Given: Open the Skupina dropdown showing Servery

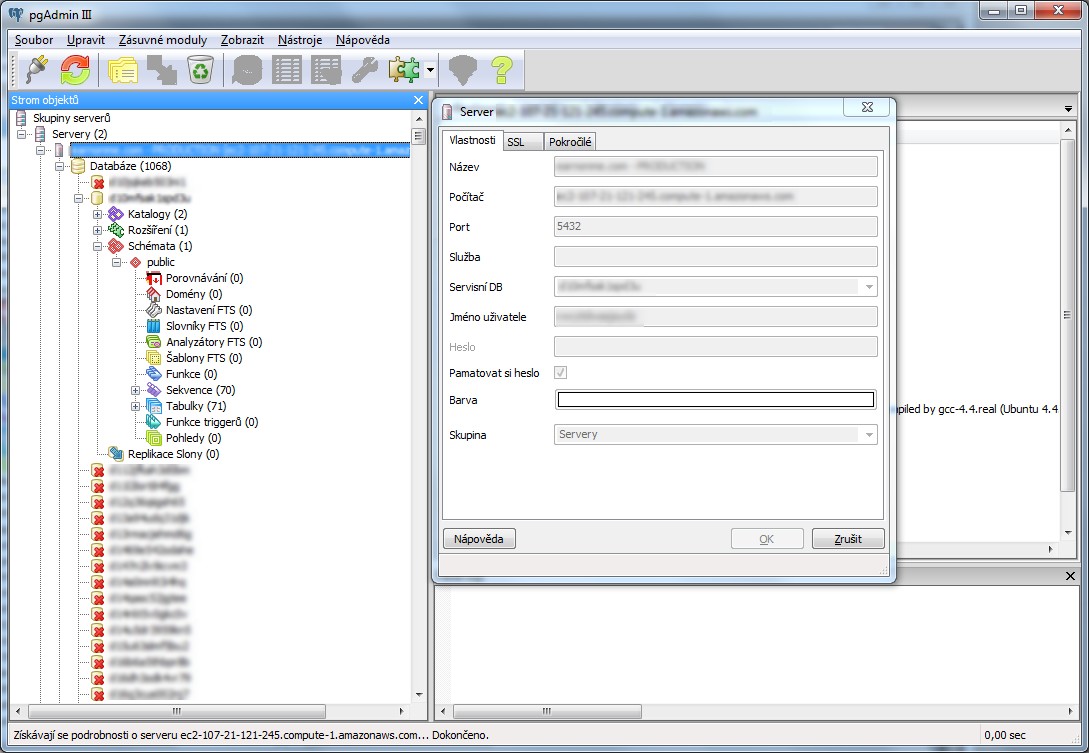Looking at the screenshot, I should [869, 435].
